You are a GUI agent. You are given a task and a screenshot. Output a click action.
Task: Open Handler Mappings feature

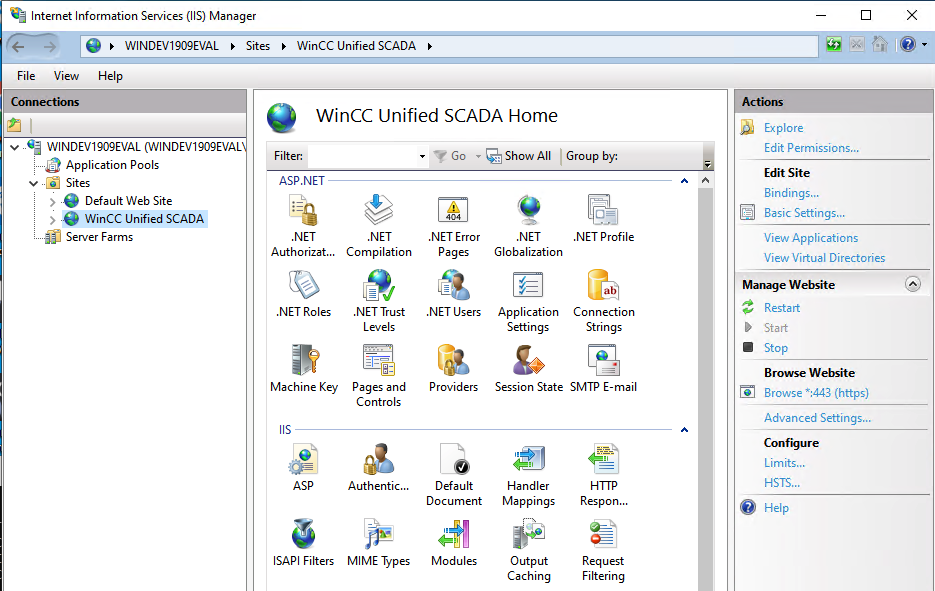pos(528,475)
